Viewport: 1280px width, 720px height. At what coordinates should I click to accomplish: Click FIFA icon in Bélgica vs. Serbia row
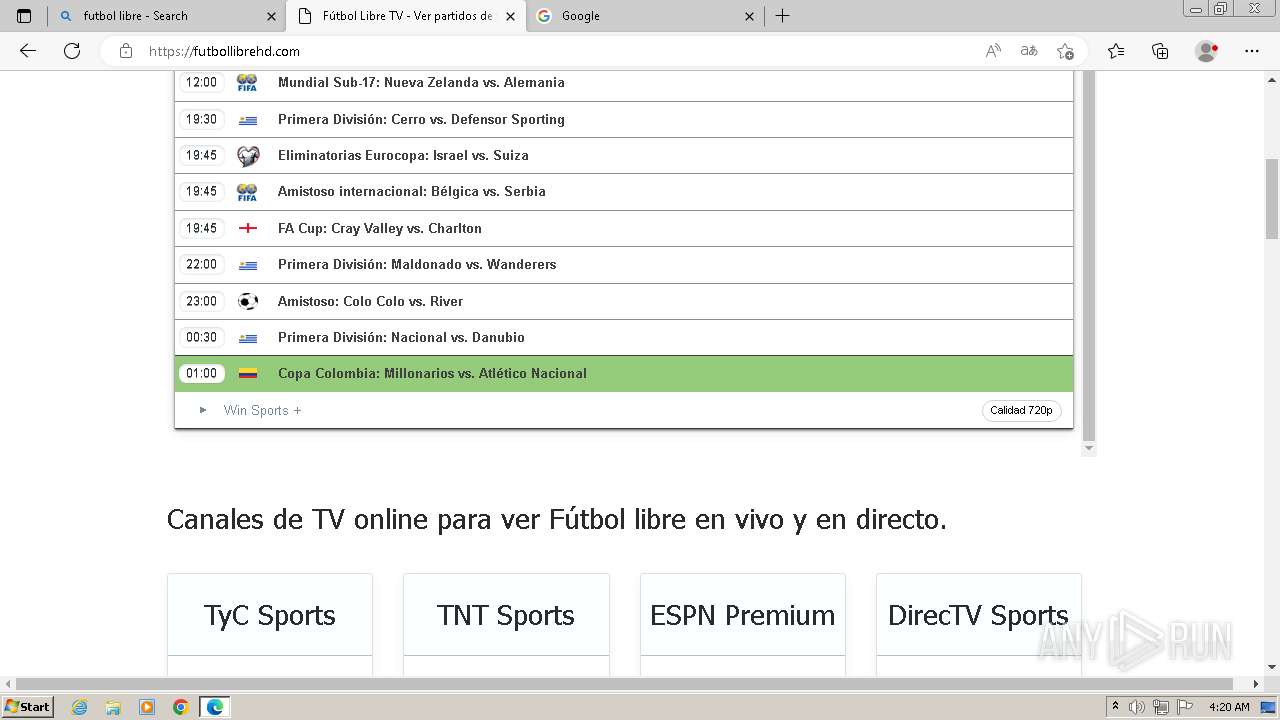(x=247, y=192)
